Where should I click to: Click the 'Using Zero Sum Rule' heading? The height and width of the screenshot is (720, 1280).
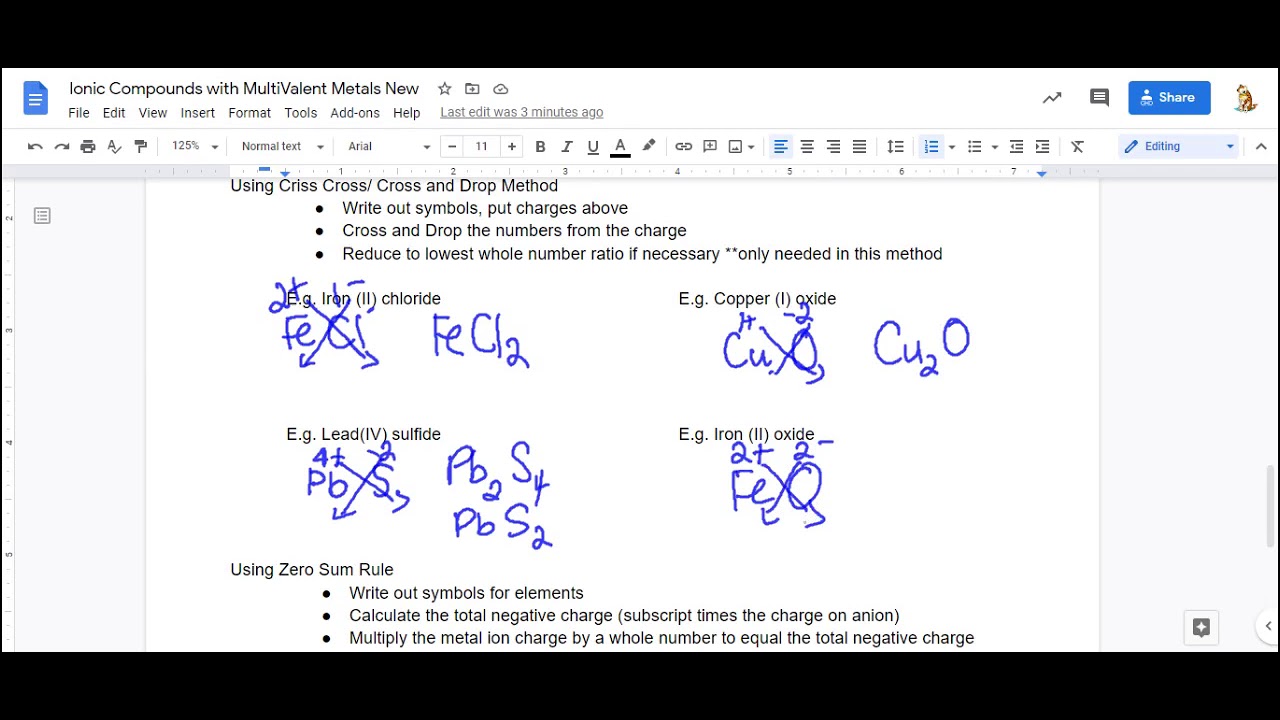click(x=312, y=570)
